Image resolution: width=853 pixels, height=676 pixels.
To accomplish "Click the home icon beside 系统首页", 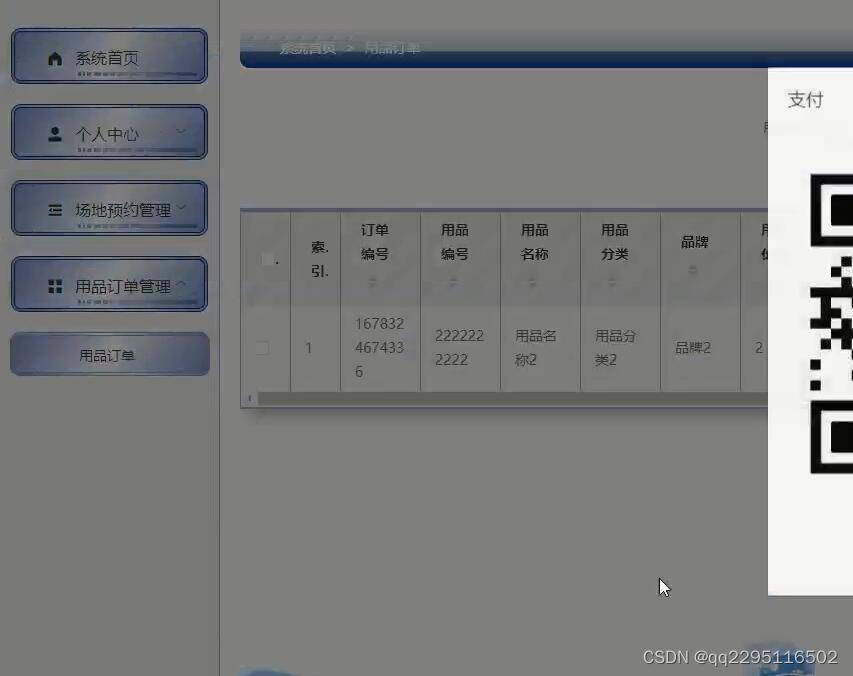I will coord(55,58).
